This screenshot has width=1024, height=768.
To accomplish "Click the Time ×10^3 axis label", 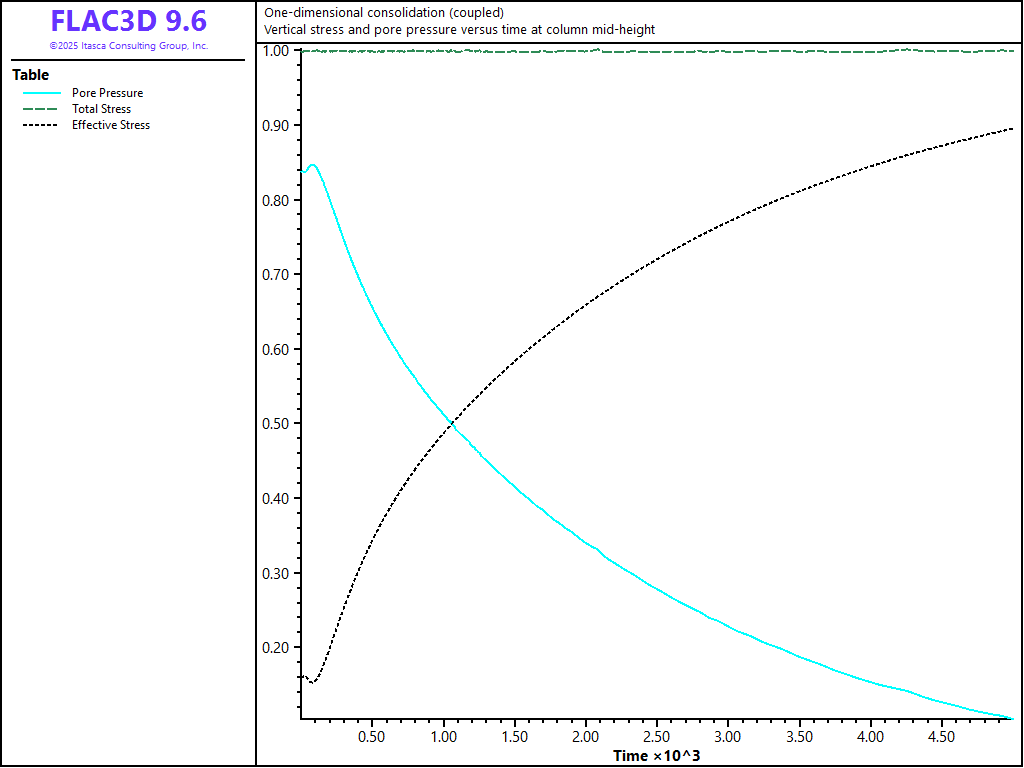I will [x=657, y=756].
